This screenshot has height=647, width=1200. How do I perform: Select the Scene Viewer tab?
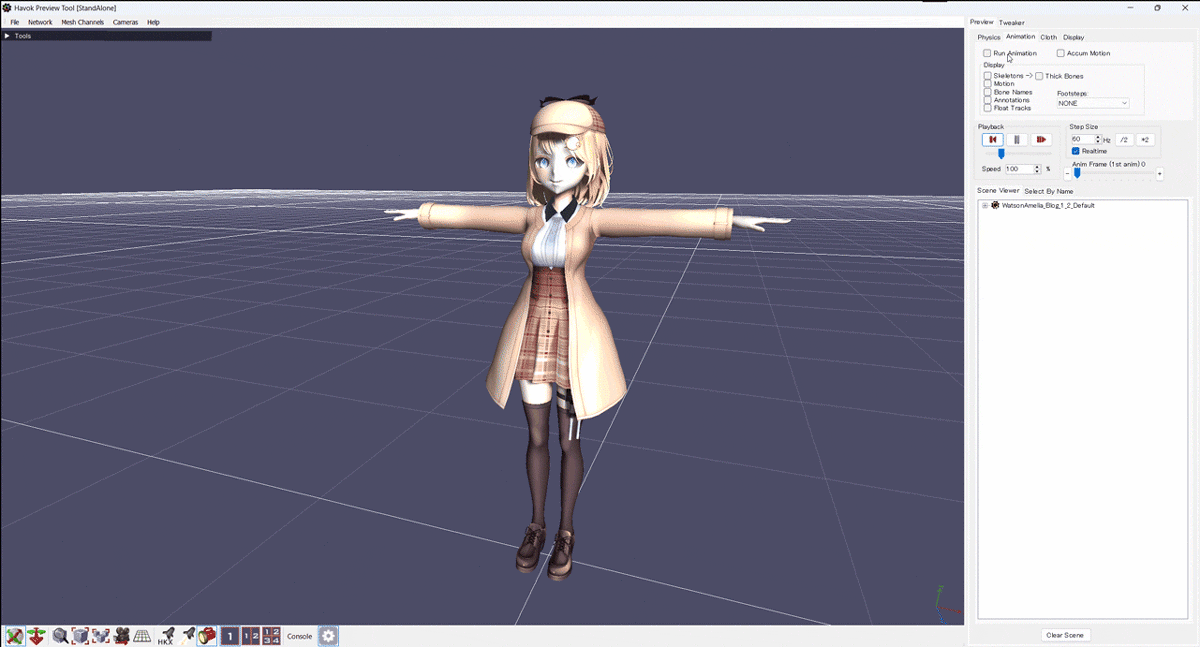(x=998, y=191)
